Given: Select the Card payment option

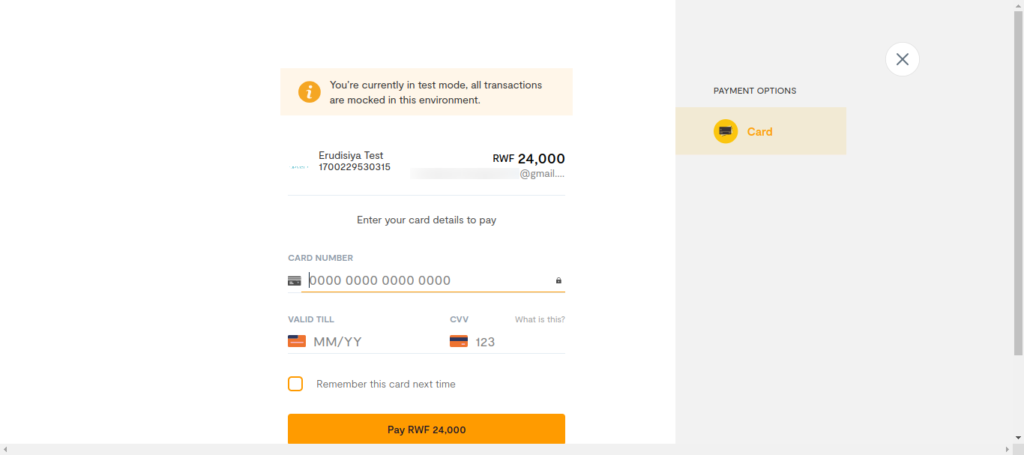Looking at the screenshot, I should [761, 131].
